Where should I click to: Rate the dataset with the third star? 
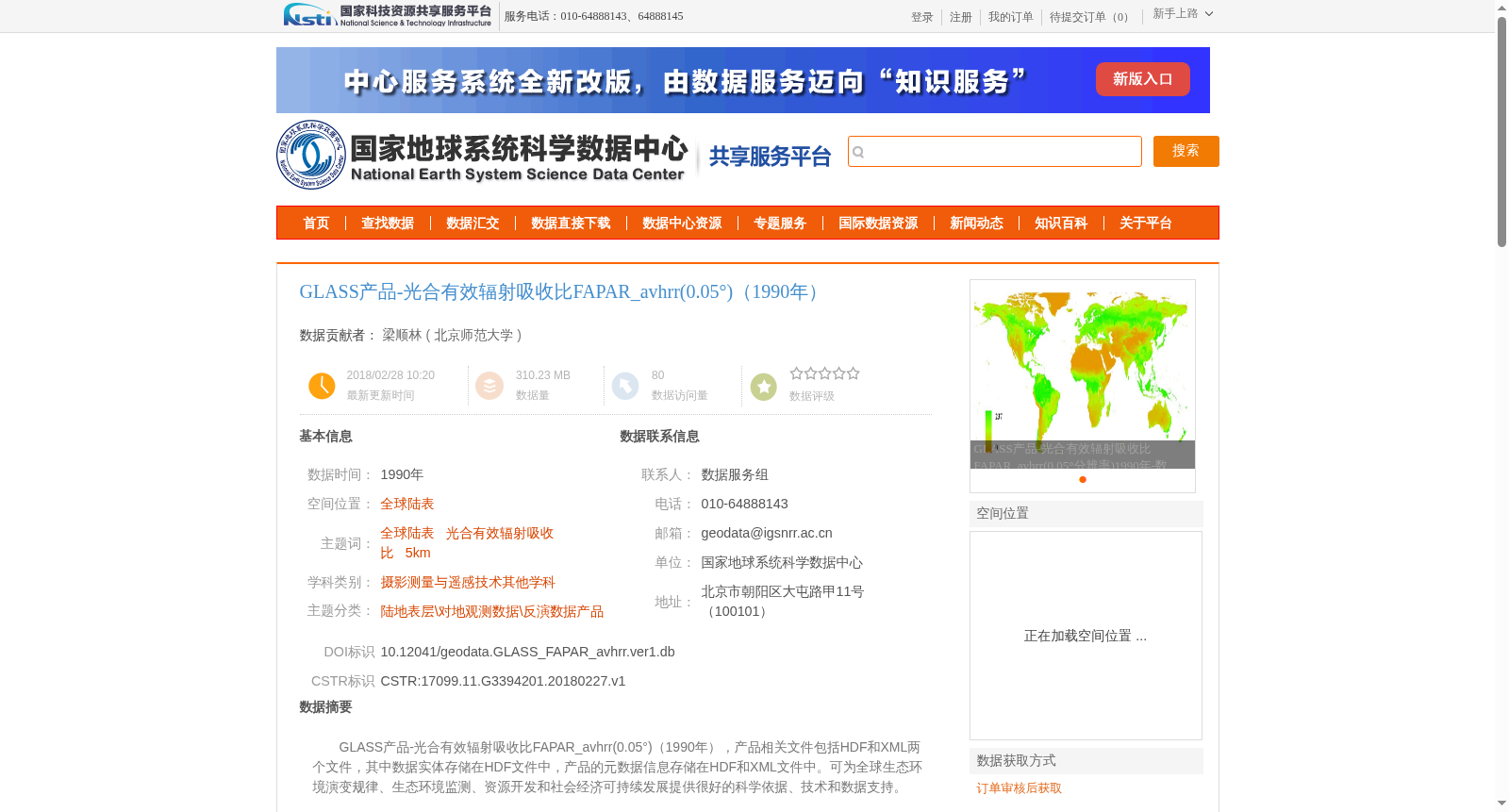(824, 373)
